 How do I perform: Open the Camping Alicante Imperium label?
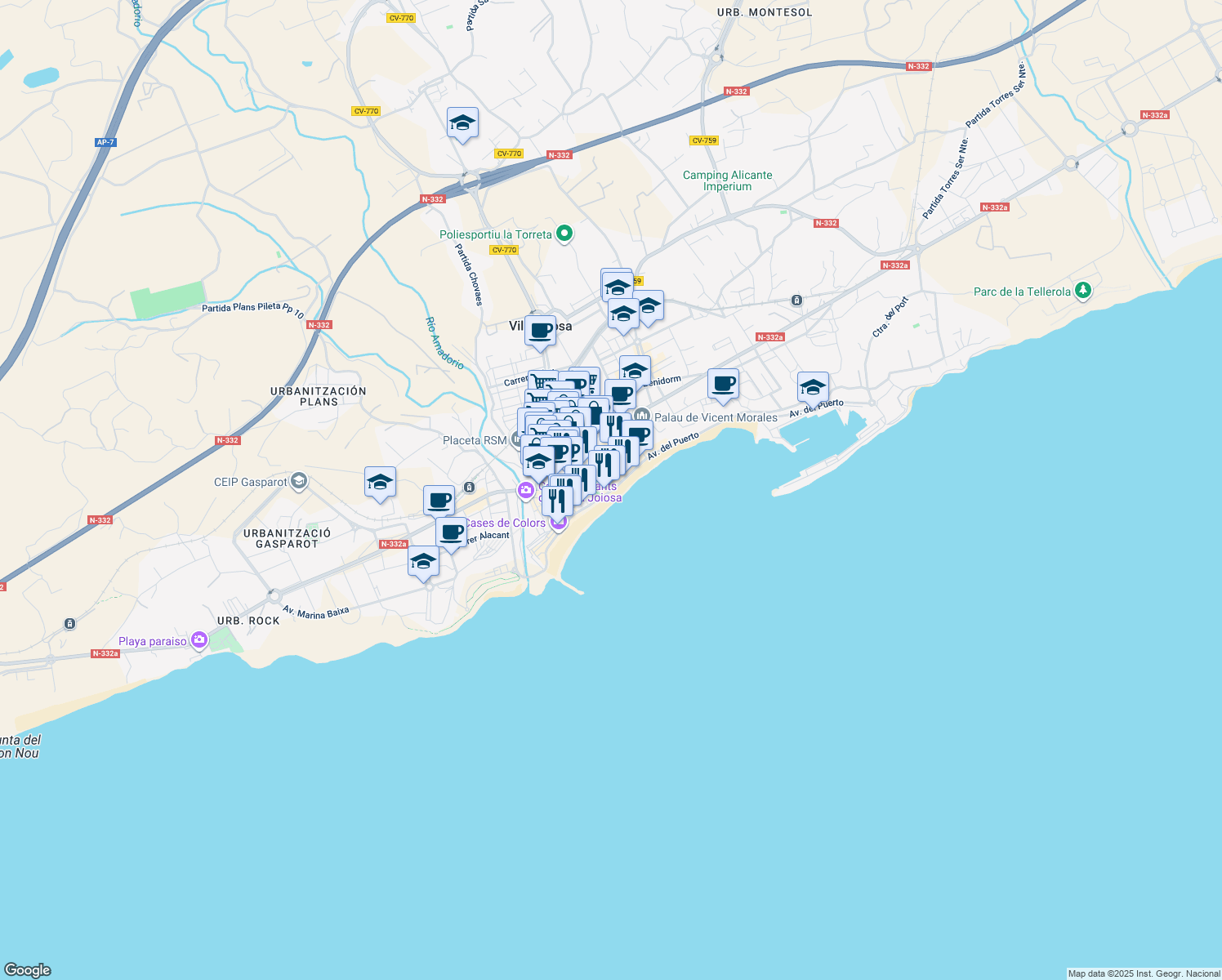(729, 180)
